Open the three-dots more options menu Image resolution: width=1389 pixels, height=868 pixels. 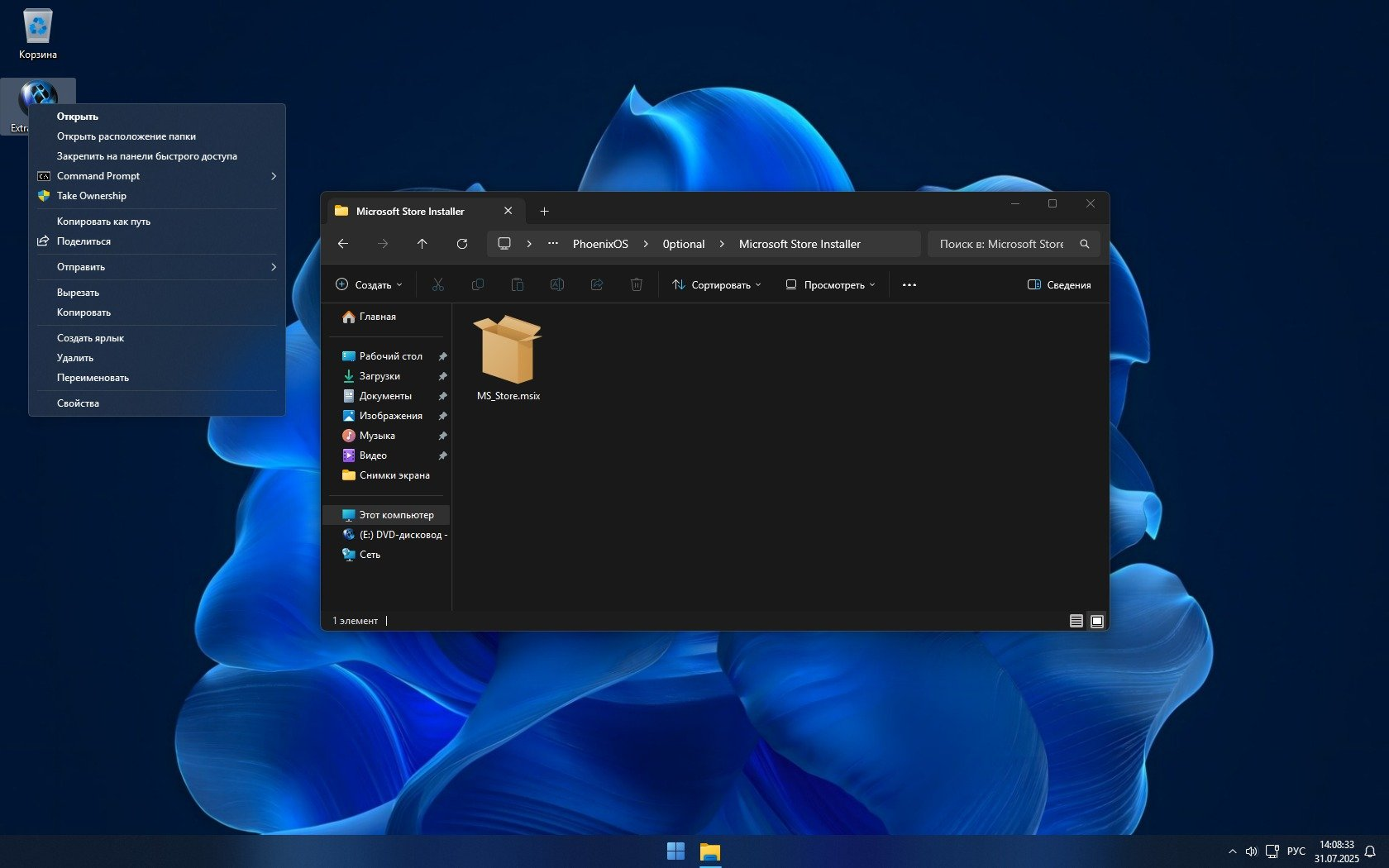point(909,285)
